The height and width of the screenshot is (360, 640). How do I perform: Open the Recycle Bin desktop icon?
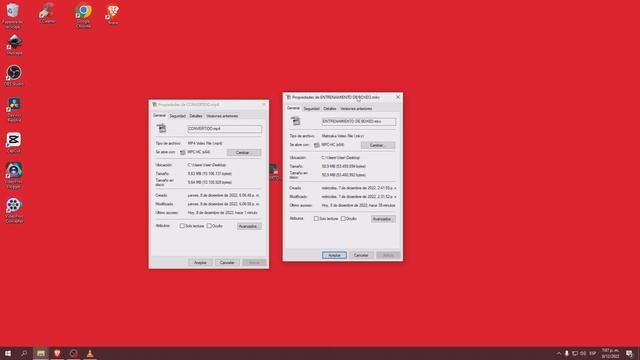pyautogui.click(x=13, y=16)
